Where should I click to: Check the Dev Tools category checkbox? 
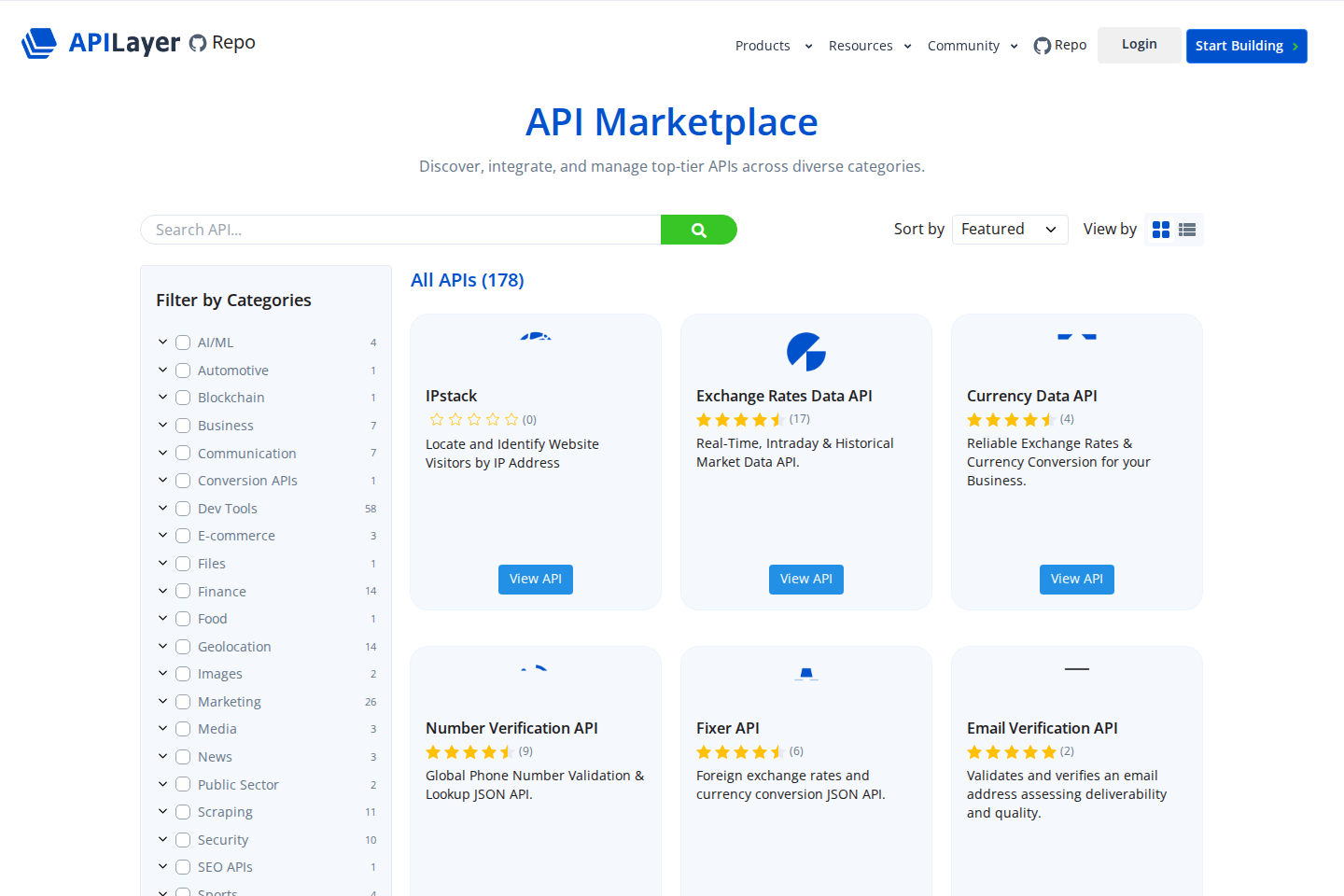point(183,508)
